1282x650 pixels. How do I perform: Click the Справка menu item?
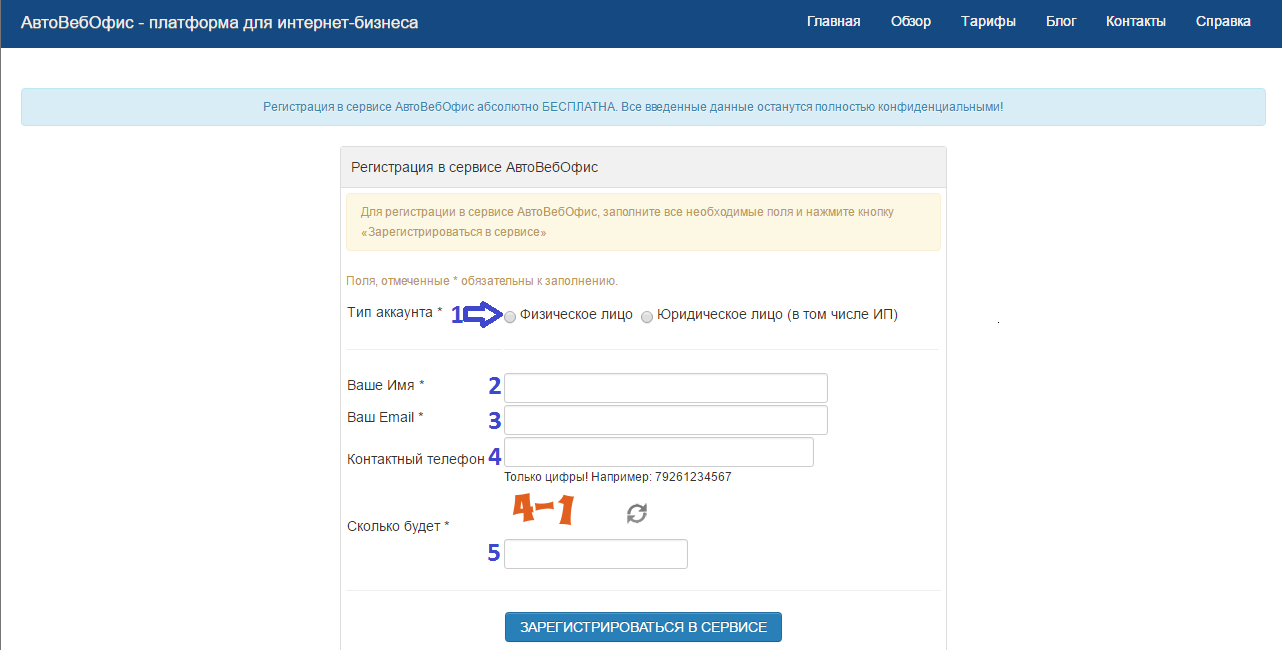tap(1223, 21)
